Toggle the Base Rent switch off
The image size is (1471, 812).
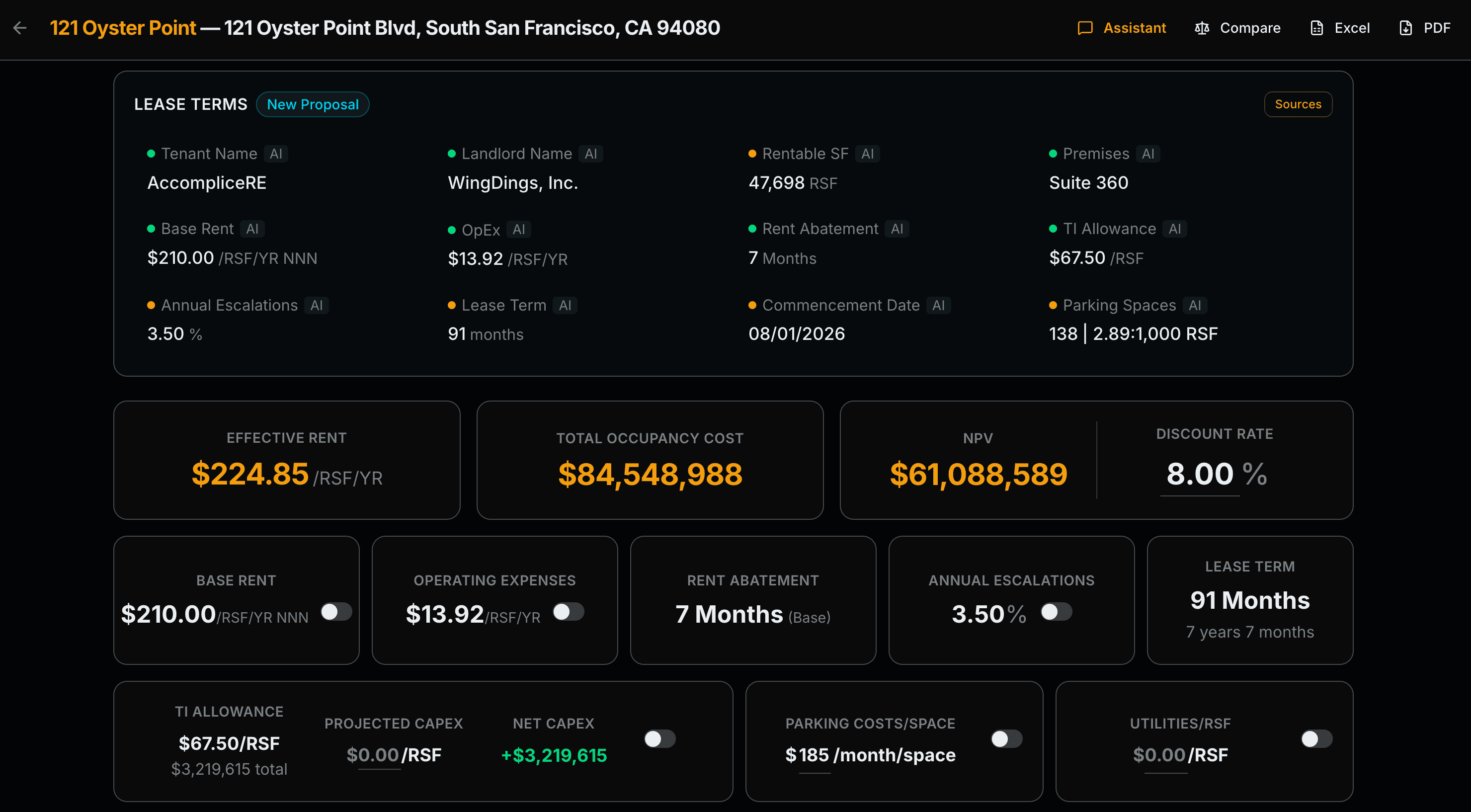[x=336, y=611]
